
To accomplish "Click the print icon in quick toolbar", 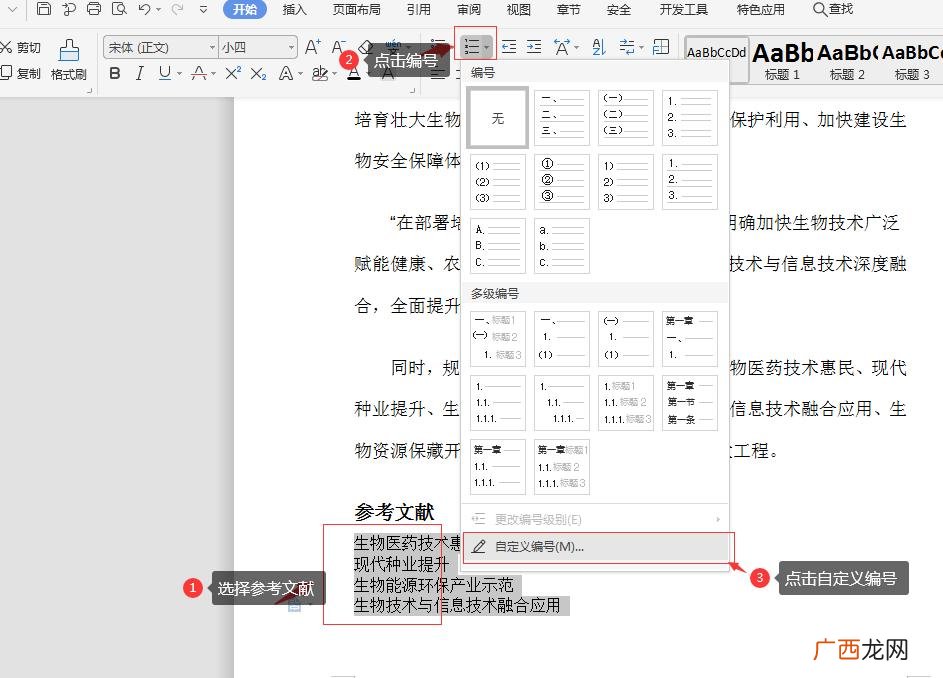I will pyautogui.click(x=94, y=8).
